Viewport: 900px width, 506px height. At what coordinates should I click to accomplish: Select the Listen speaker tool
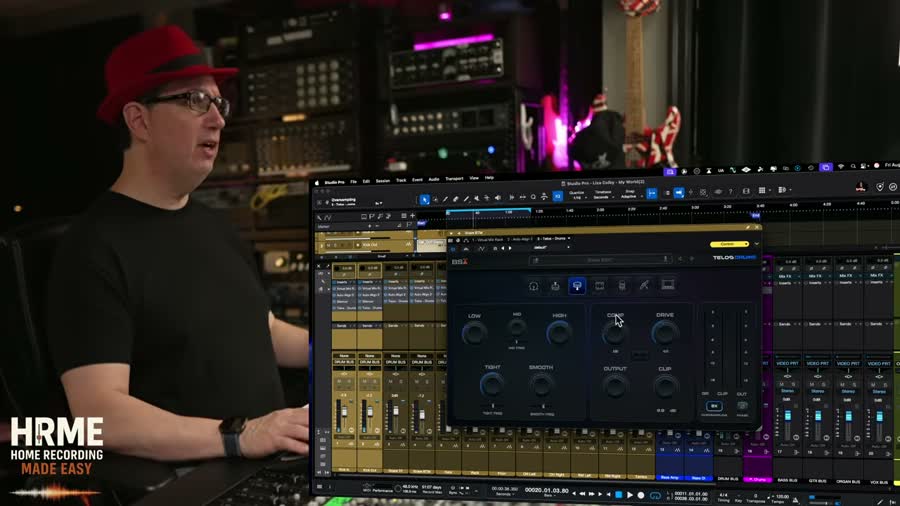(x=498, y=198)
